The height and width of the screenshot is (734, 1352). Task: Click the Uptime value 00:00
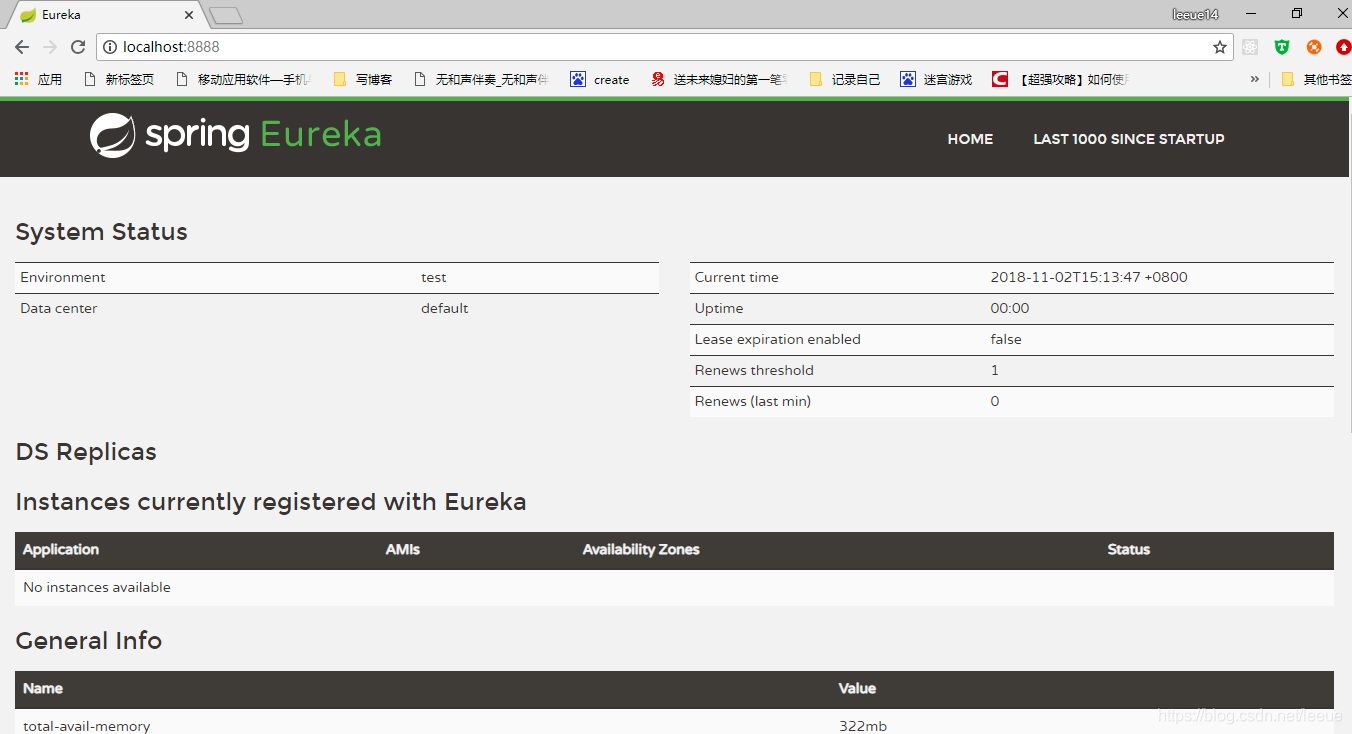(1010, 308)
